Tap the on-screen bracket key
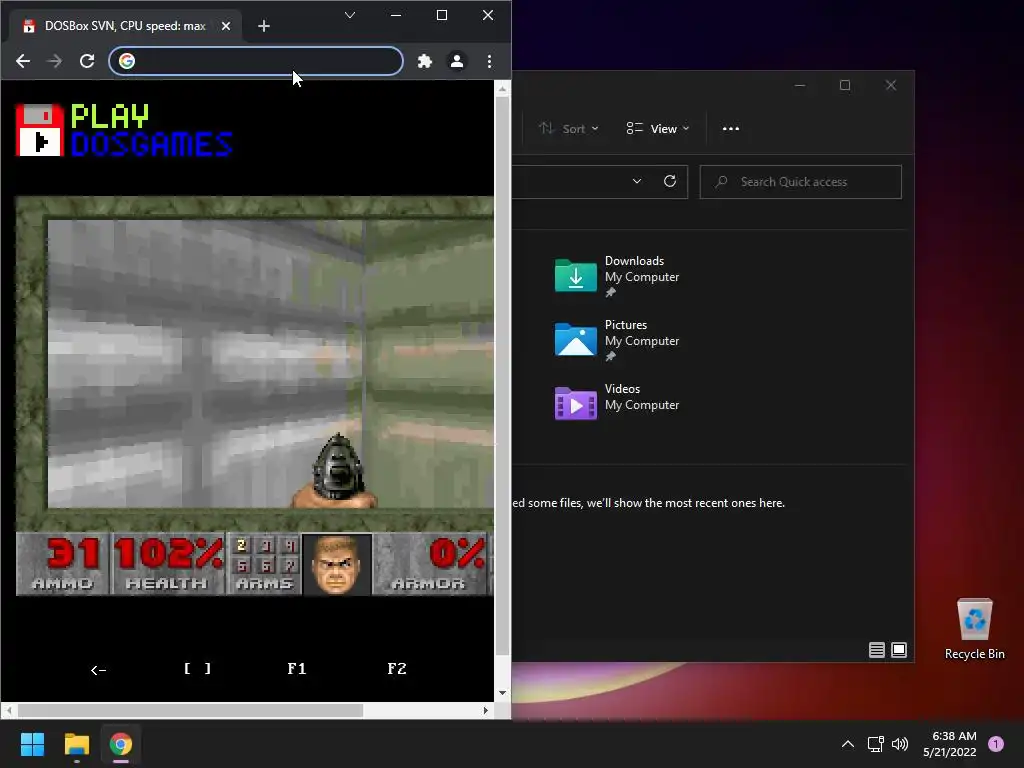The width and height of the screenshot is (1024, 768). [x=197, y=669]
